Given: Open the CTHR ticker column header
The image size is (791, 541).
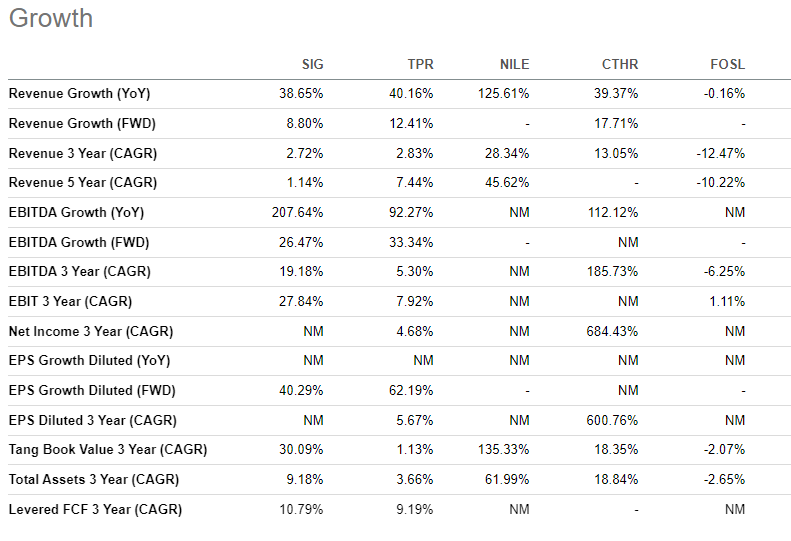Looking at the screenshot, I should [619, 65].
